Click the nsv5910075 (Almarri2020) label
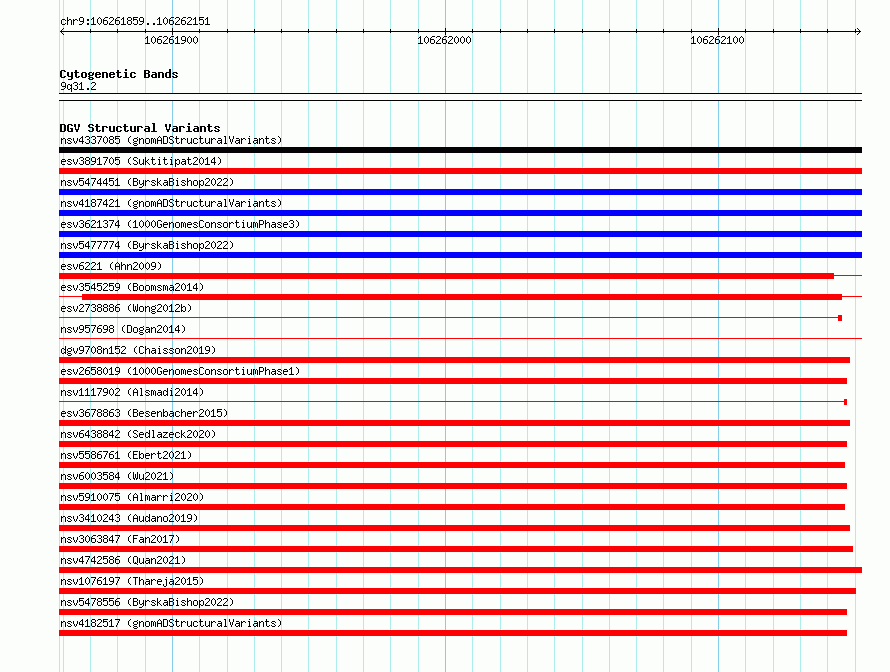Image resolution: width=890 pixels, height=672 pixels. 132,497
